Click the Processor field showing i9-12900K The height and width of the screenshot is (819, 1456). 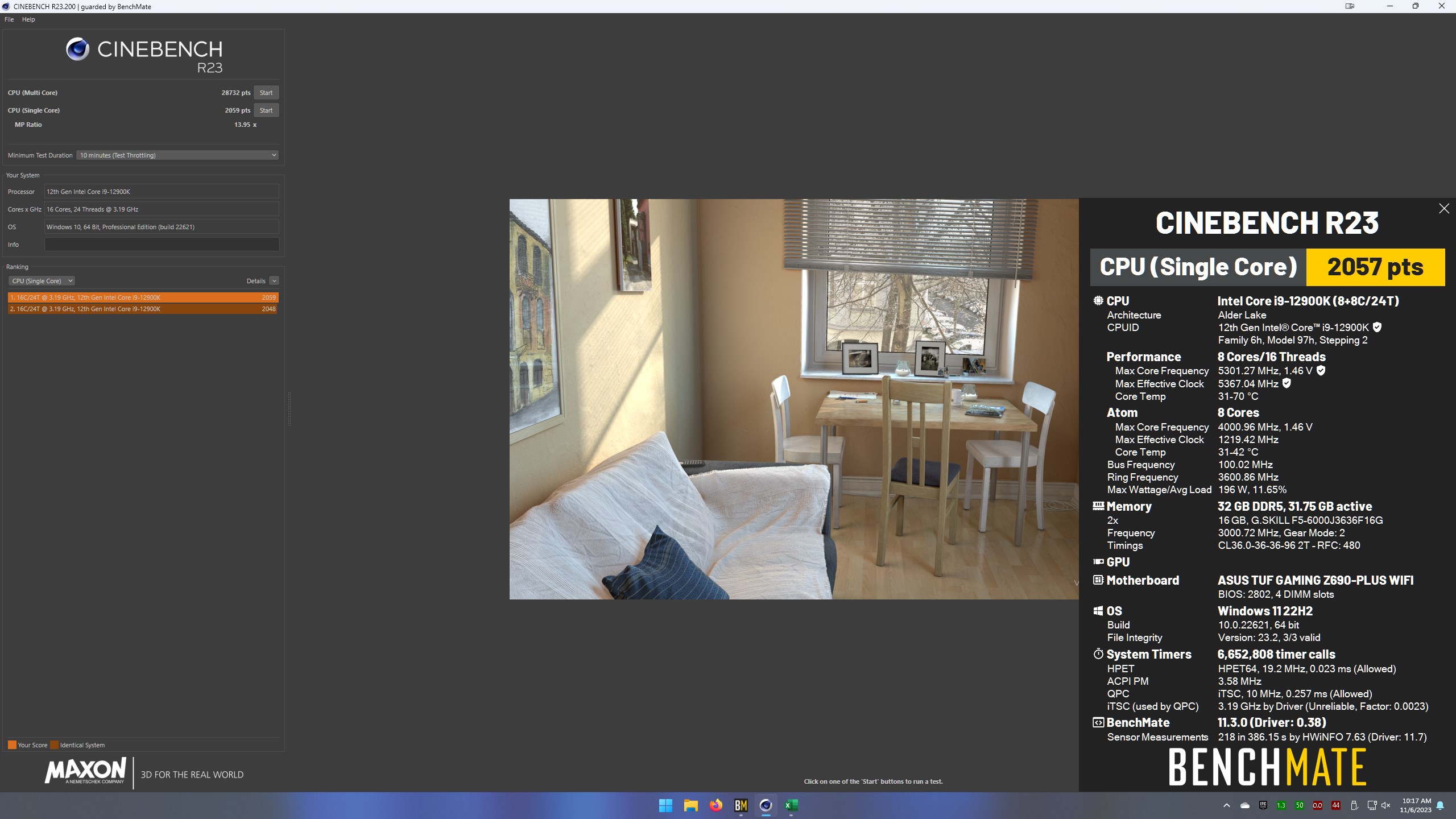162,192
